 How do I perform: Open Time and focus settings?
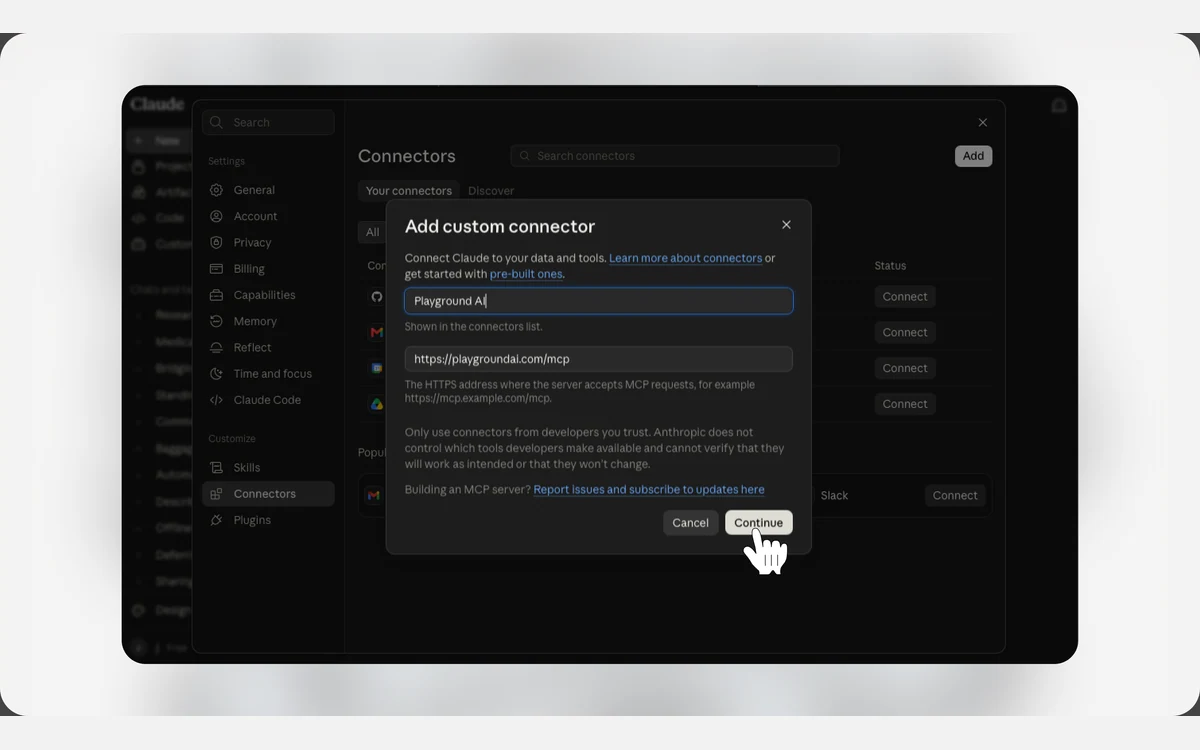pos(268,374)
